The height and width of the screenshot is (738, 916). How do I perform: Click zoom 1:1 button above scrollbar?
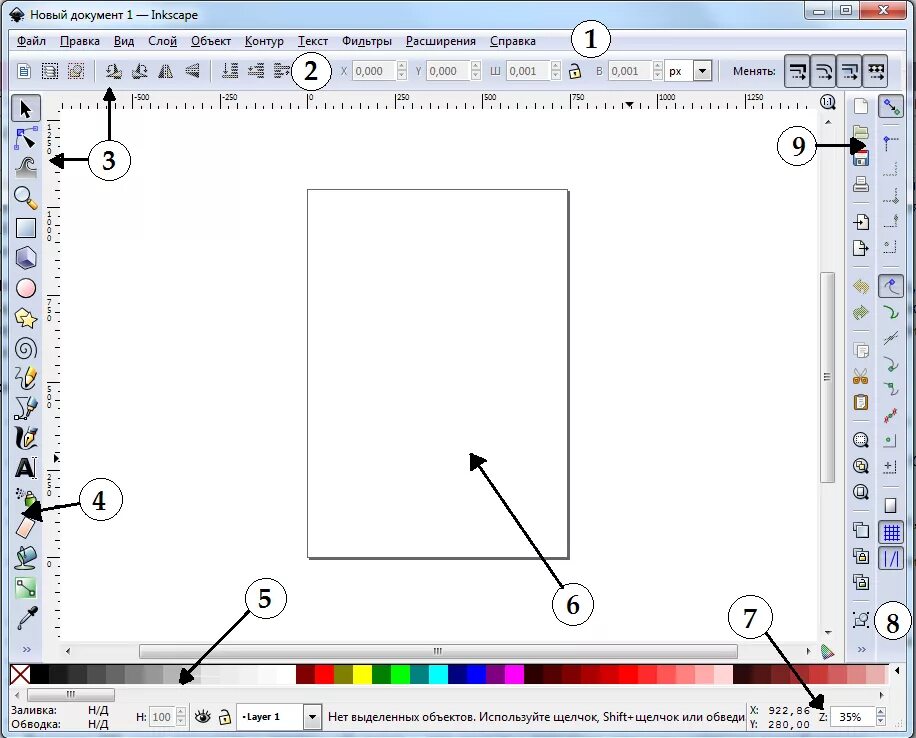(828, 102)
